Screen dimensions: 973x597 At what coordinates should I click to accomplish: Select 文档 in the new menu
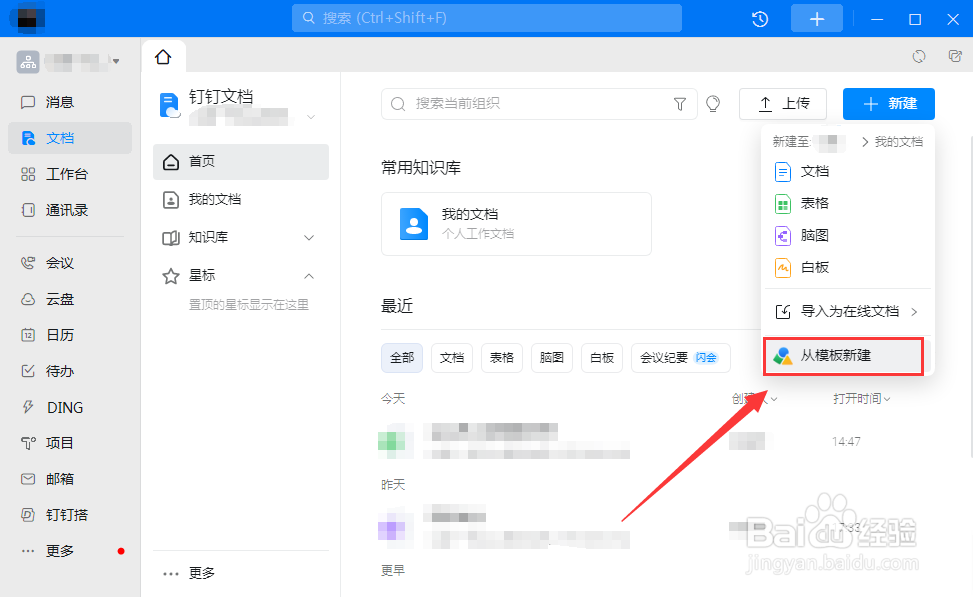848,171
